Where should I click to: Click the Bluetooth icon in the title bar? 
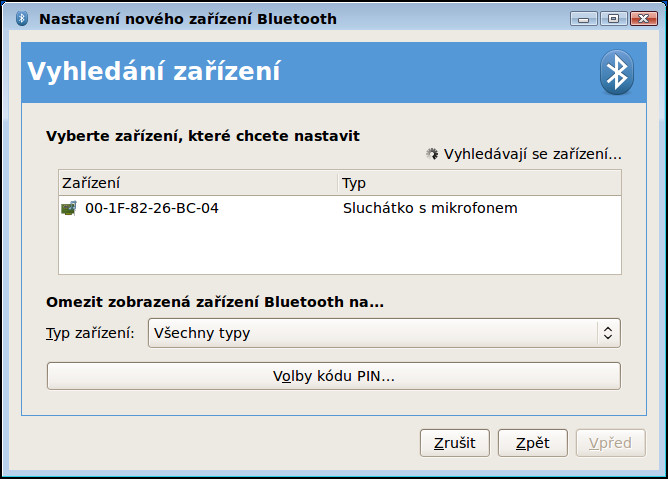(x=22, y=18)
